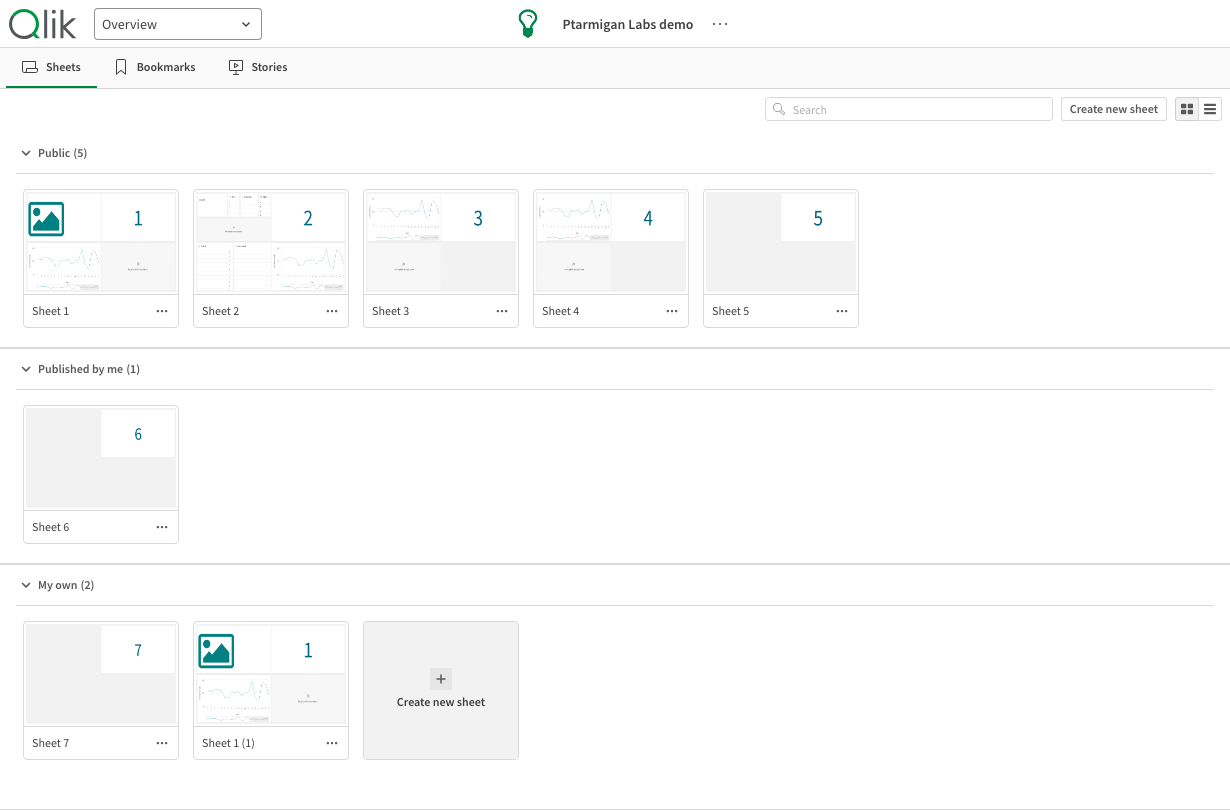
Task: Open the app options three-dot menu
Action: (720, 24)
